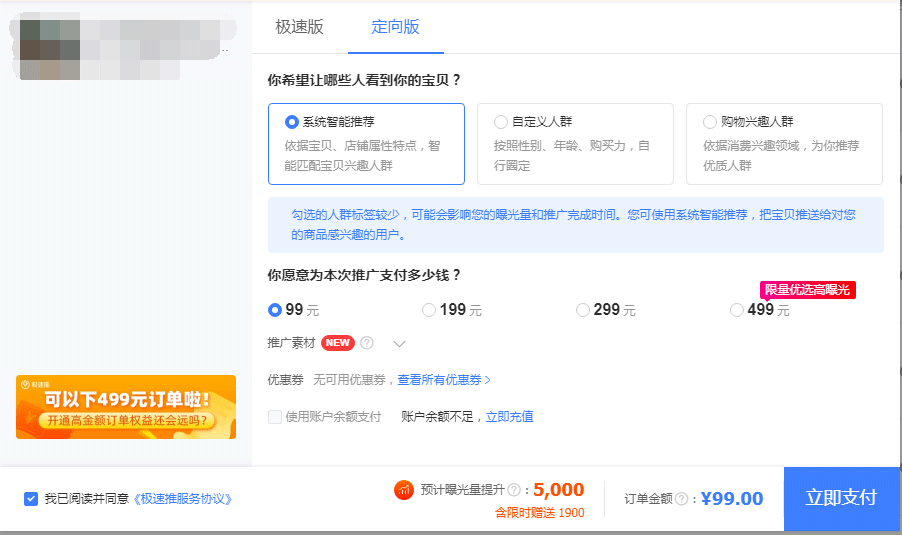Open 查看所有优惠券 link
Viewport: 902px width, 535px height.
(x=444, y=380)
